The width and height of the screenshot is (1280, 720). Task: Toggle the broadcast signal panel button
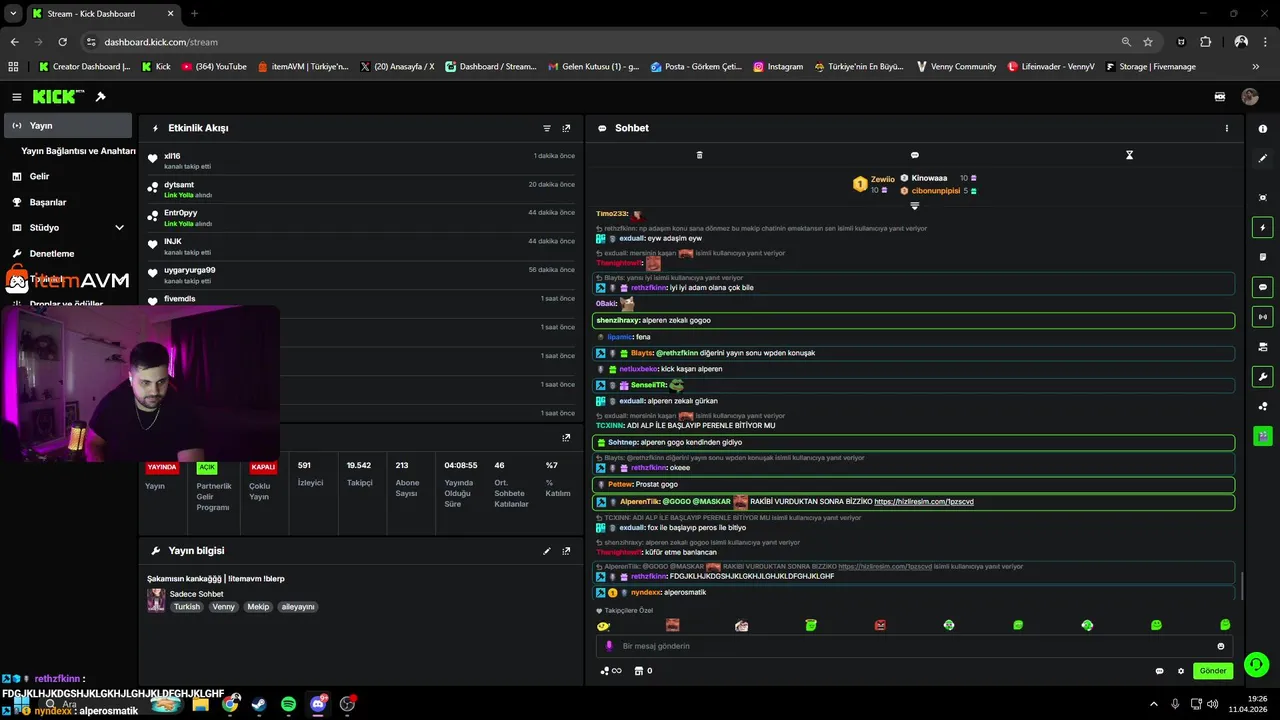point(1263,317)
